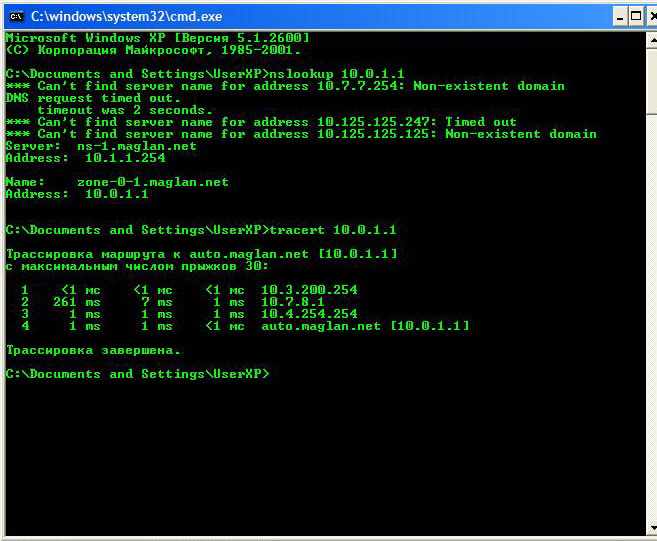Image resolution: width=657 pixels, height=541 pixels.
Task: Click the 10.4.254.254 third hop address
Action: 309,314
